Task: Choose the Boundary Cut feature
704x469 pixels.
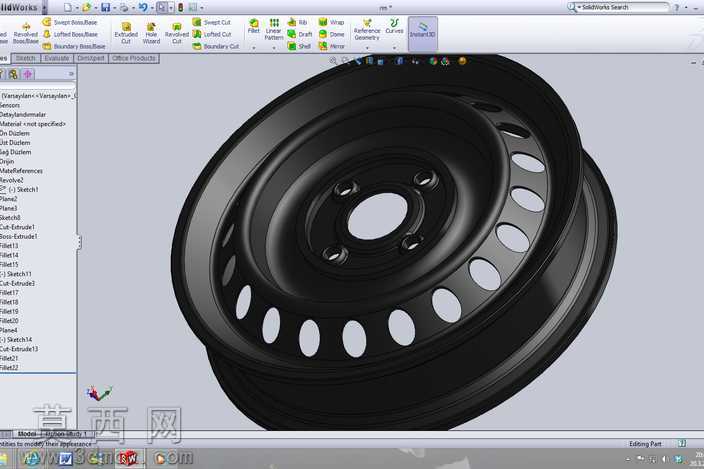Action: click(216, 46)
